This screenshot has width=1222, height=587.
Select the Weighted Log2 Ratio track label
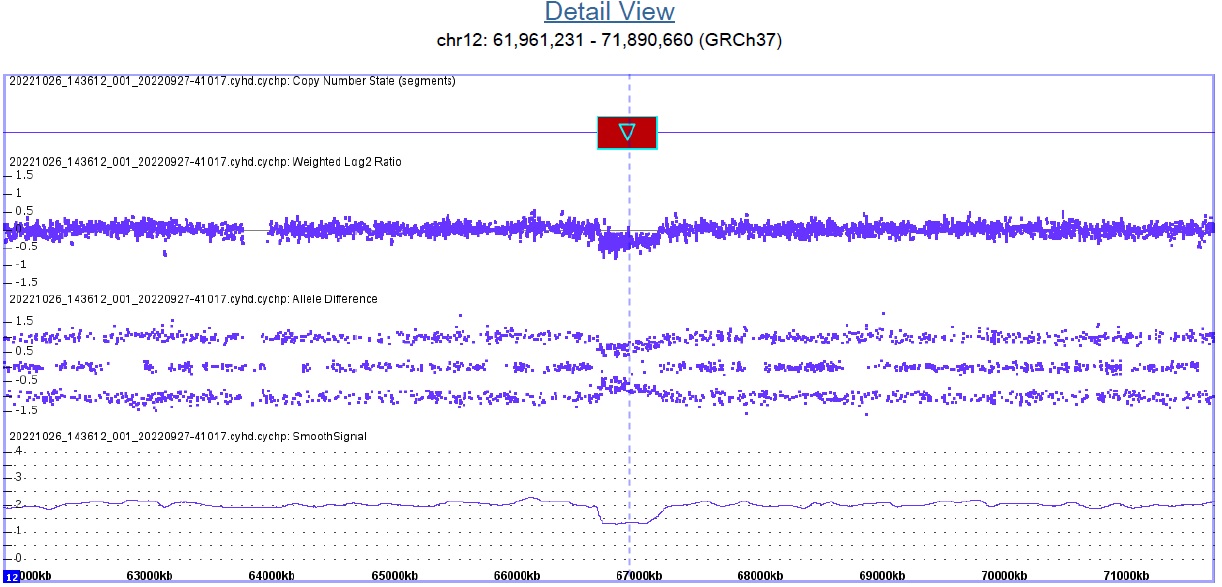click(205, 162)
